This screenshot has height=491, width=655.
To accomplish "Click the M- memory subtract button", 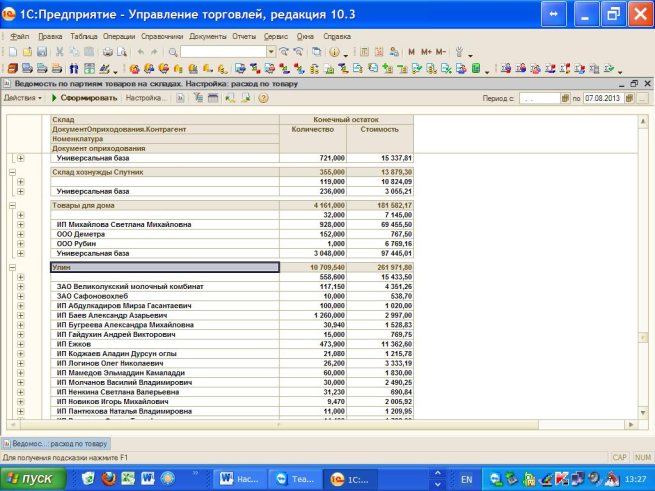I will [x=441, y=52].
